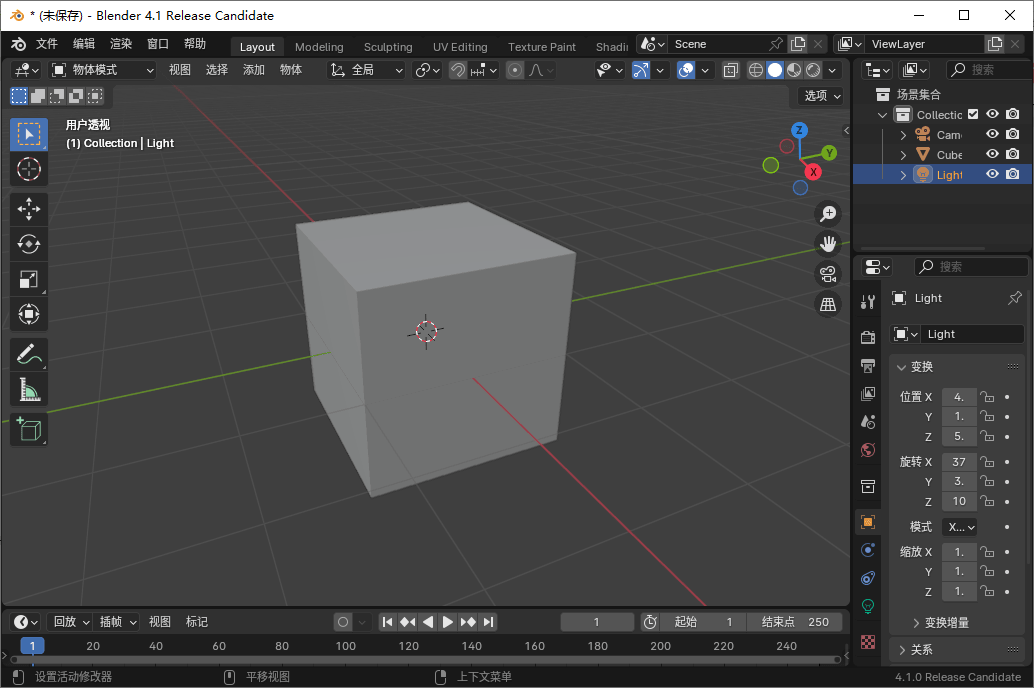Disable render visibility for the Cube
The height and width of the screenshot is (688, 1034).
pos(1012,153)
